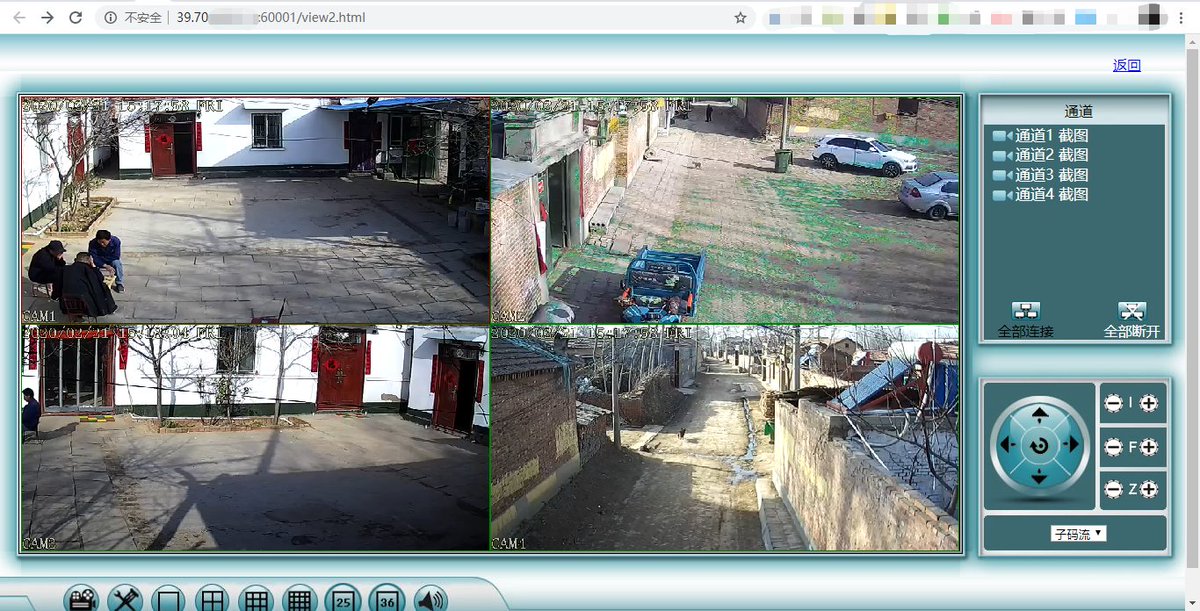Choose the 25-channel layout icon
Image resolution: width=1200 pixels, height=611 pixels.
click(343, 598)
